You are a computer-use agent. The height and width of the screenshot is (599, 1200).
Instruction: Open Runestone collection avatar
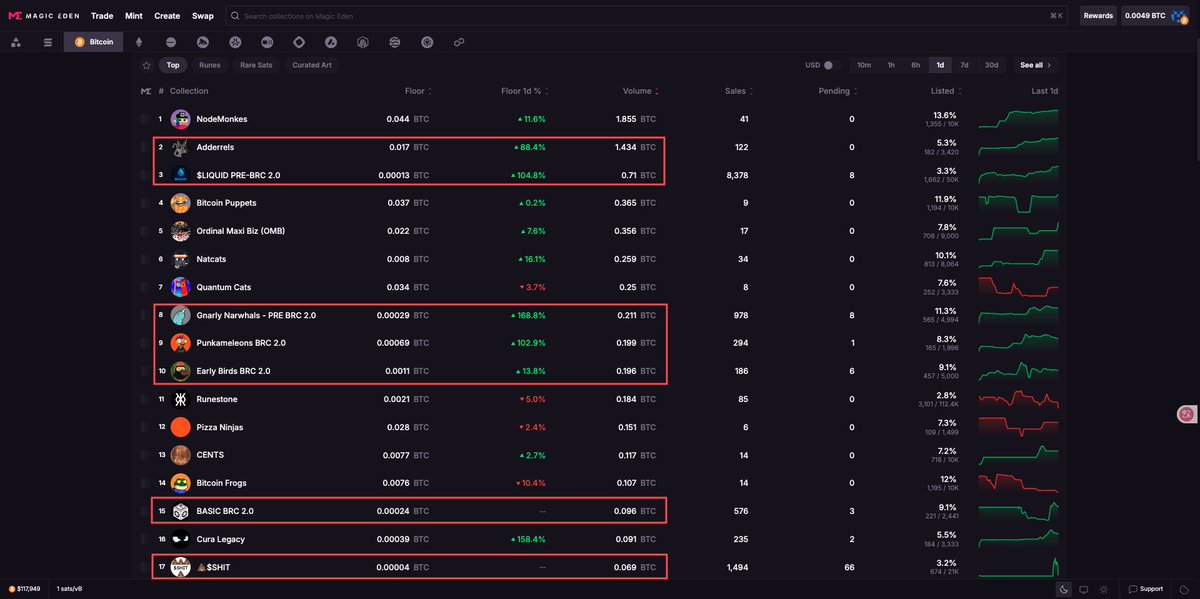click(x=180, y=399)
